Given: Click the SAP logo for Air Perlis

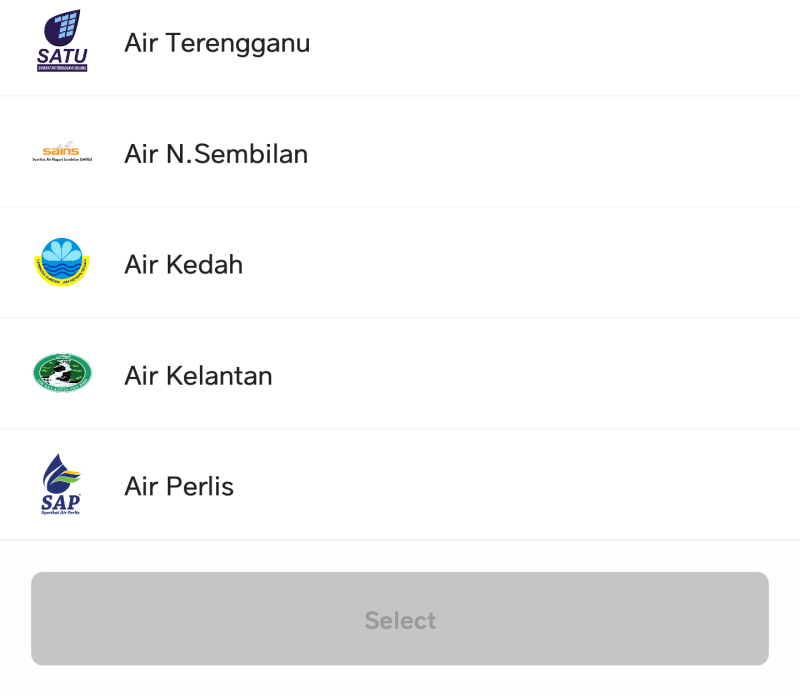Looking at the screenshot, I should pyautogui.click(x=62, y=485).
